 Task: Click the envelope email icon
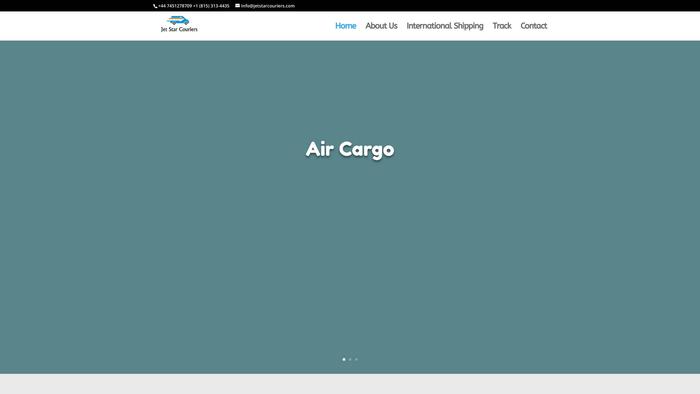pyautogui.click(x=238, y=6)
